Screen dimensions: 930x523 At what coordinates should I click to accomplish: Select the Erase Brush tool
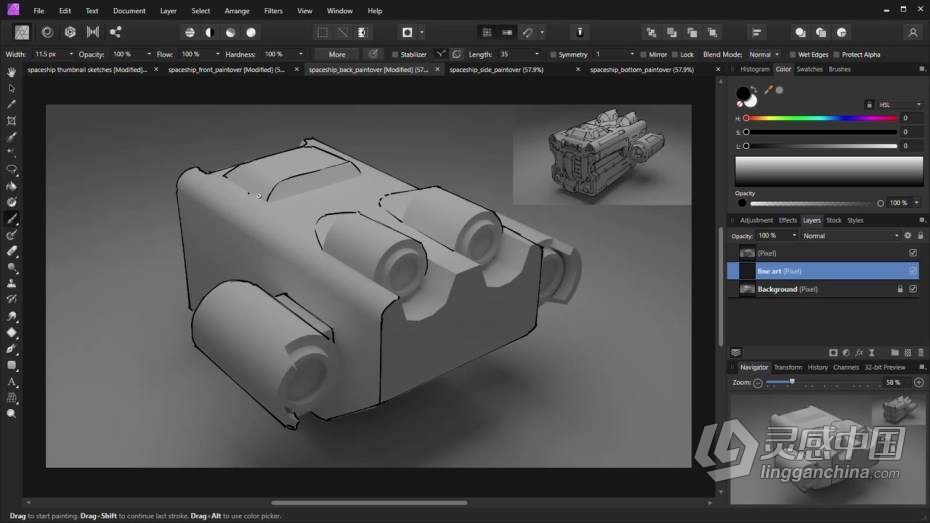pyautogui.click(x=11, y=251)
